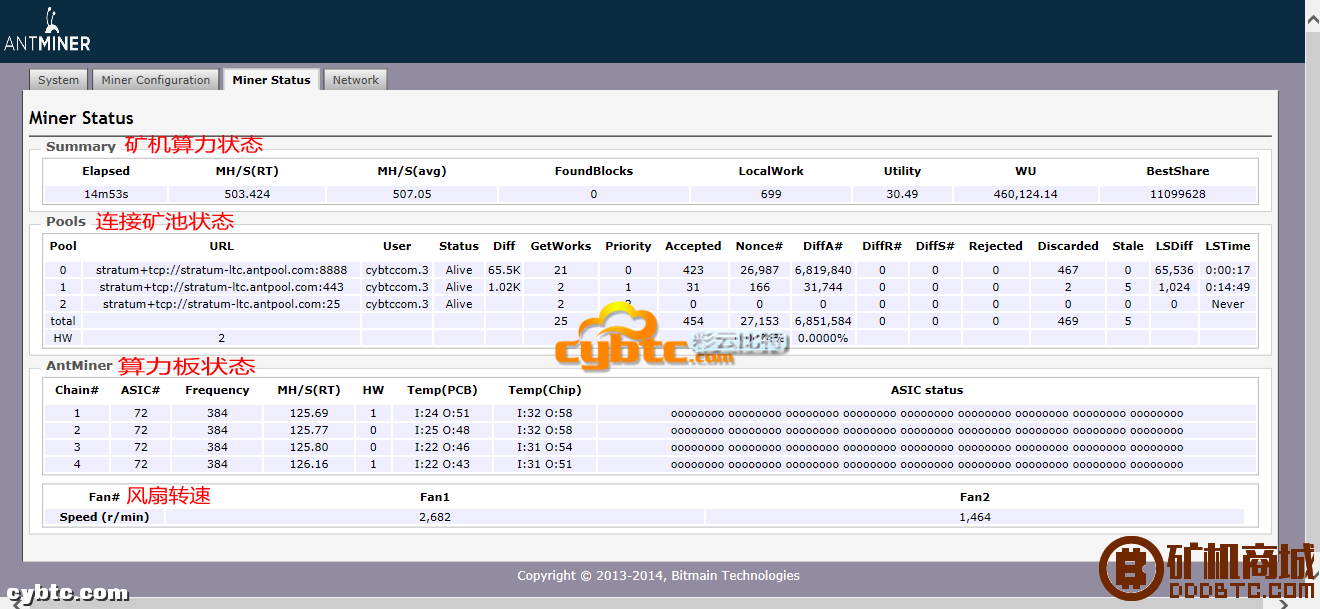Switch to Miner Configuration tab
This screenshot has height=609, width=1320.
[x=156, y=80]
